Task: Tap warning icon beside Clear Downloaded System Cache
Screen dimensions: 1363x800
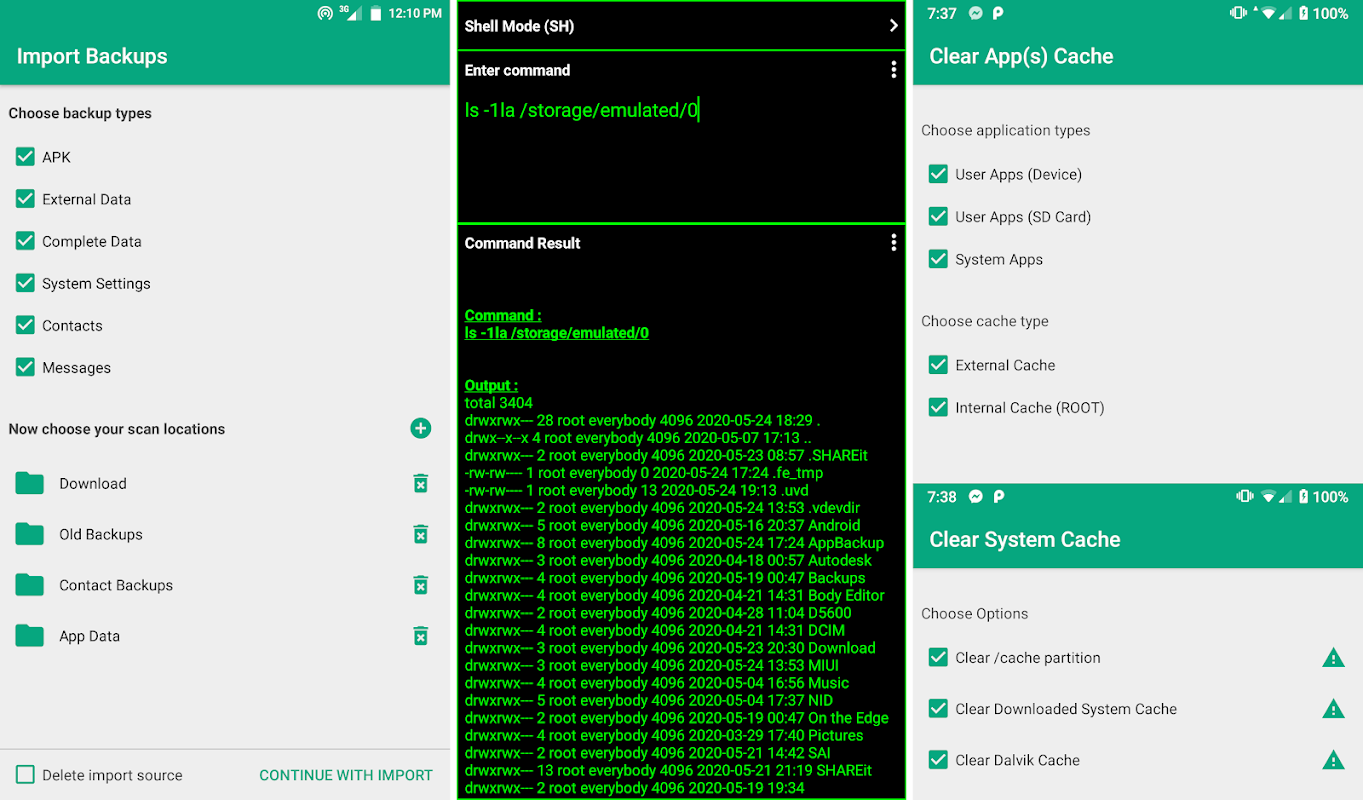Action: click(1333, 709)
